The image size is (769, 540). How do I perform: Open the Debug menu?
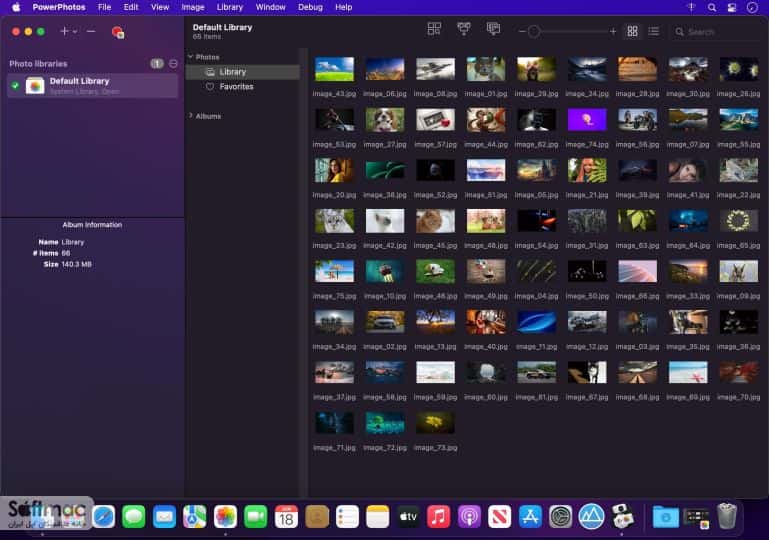310,7
